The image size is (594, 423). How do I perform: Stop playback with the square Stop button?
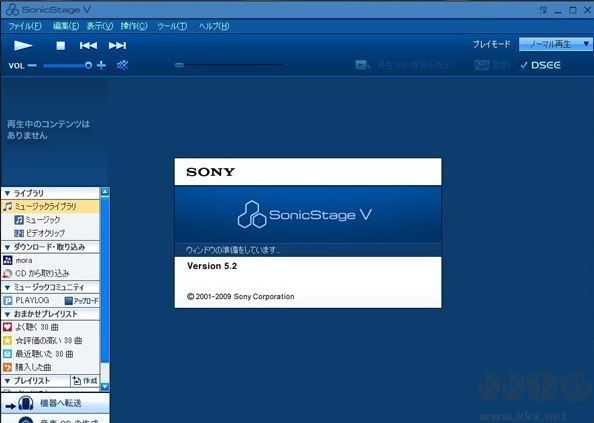coord(61,45)
